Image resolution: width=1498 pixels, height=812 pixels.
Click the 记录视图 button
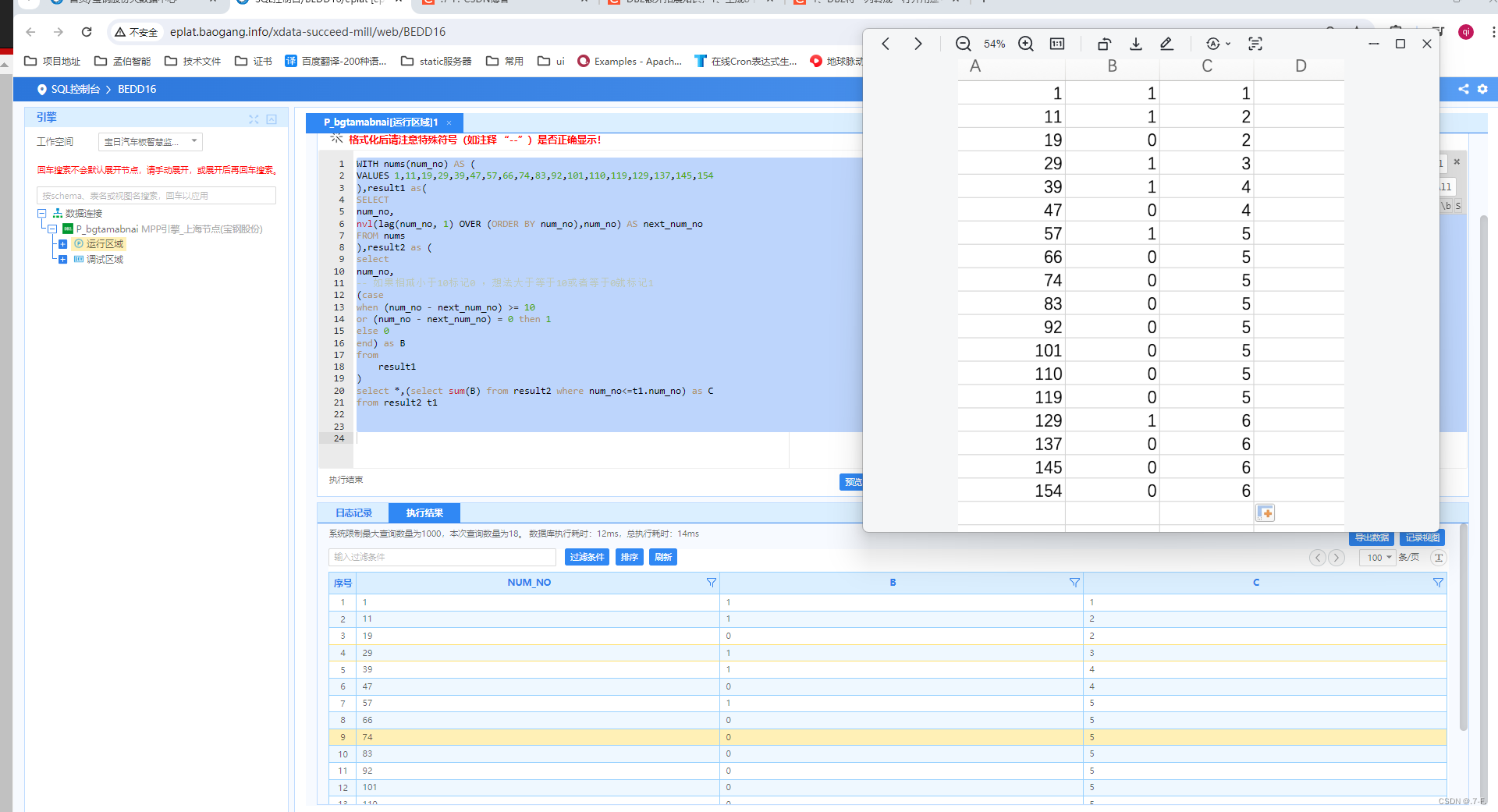[x=1422, y=537]
